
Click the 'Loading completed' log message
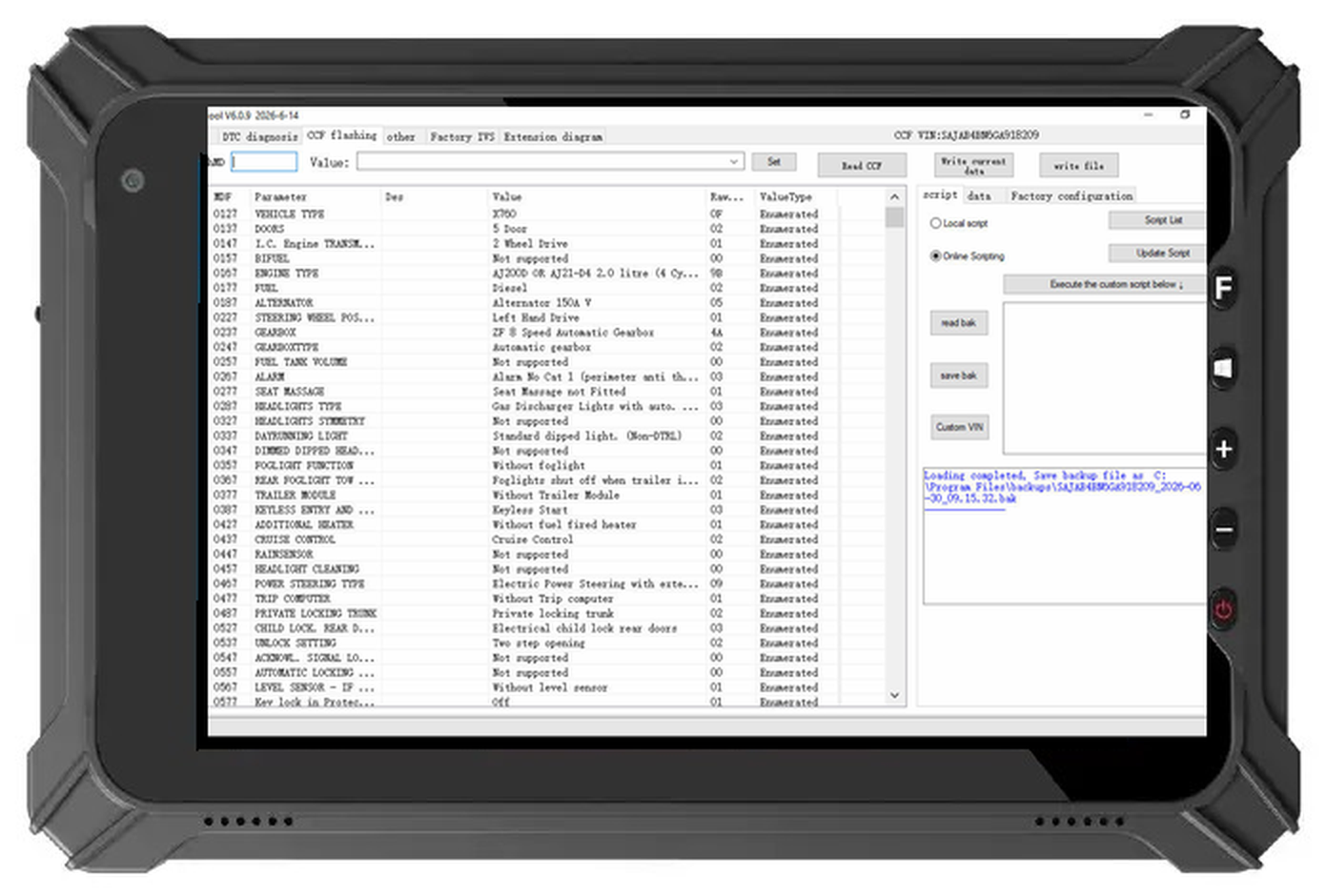pyautogui.click(x=1063, y=486)
